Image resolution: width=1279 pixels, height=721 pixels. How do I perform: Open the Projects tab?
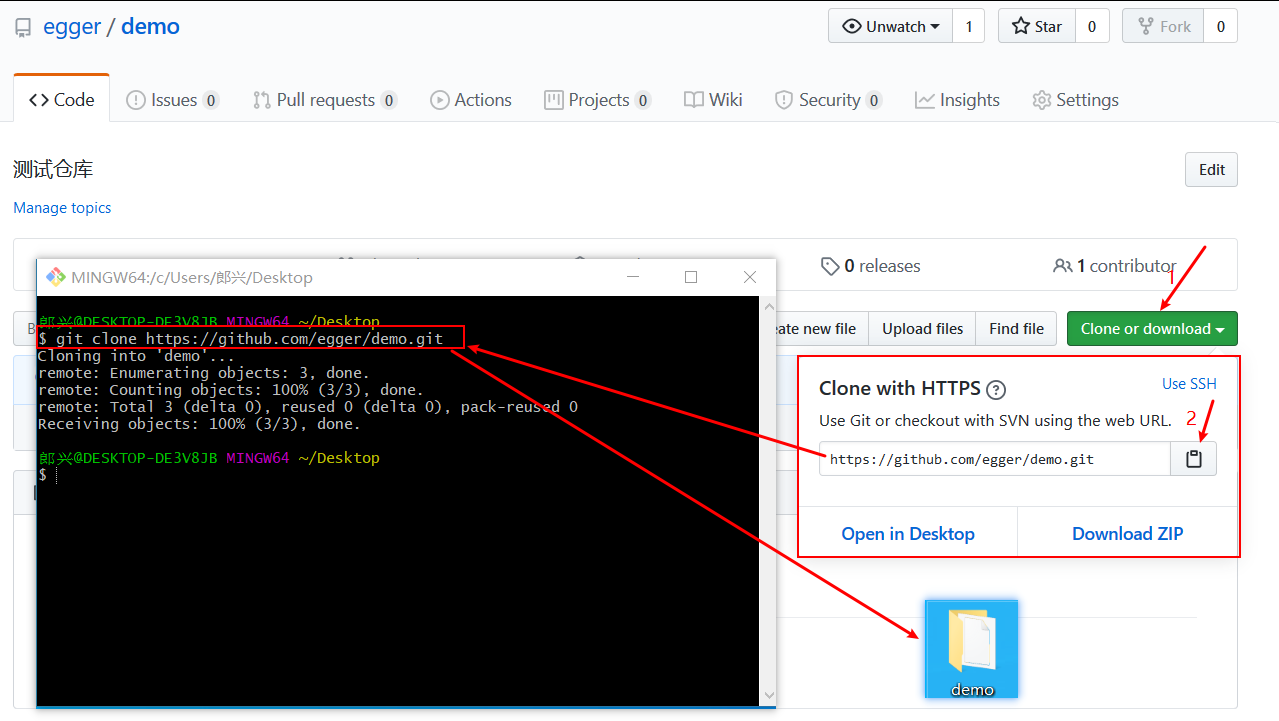pos(597,100)
